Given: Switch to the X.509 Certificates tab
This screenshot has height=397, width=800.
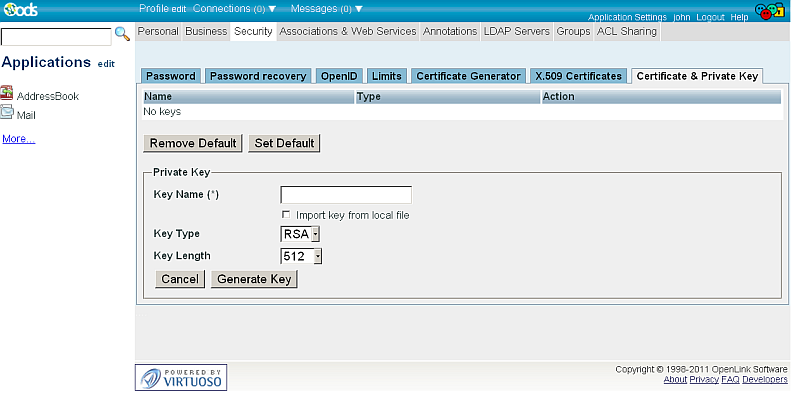Looking at the screenshot, I should tap(579, 76).
